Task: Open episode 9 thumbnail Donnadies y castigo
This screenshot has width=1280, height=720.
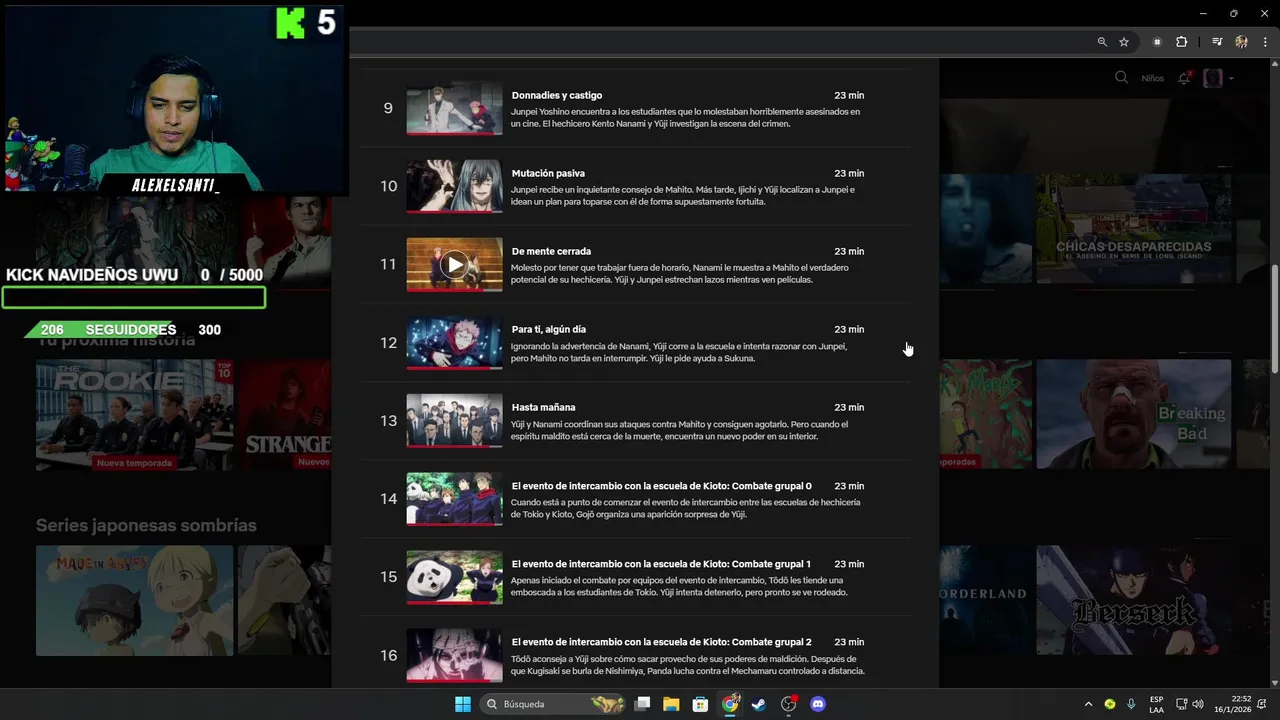Action: click(454, 108)
